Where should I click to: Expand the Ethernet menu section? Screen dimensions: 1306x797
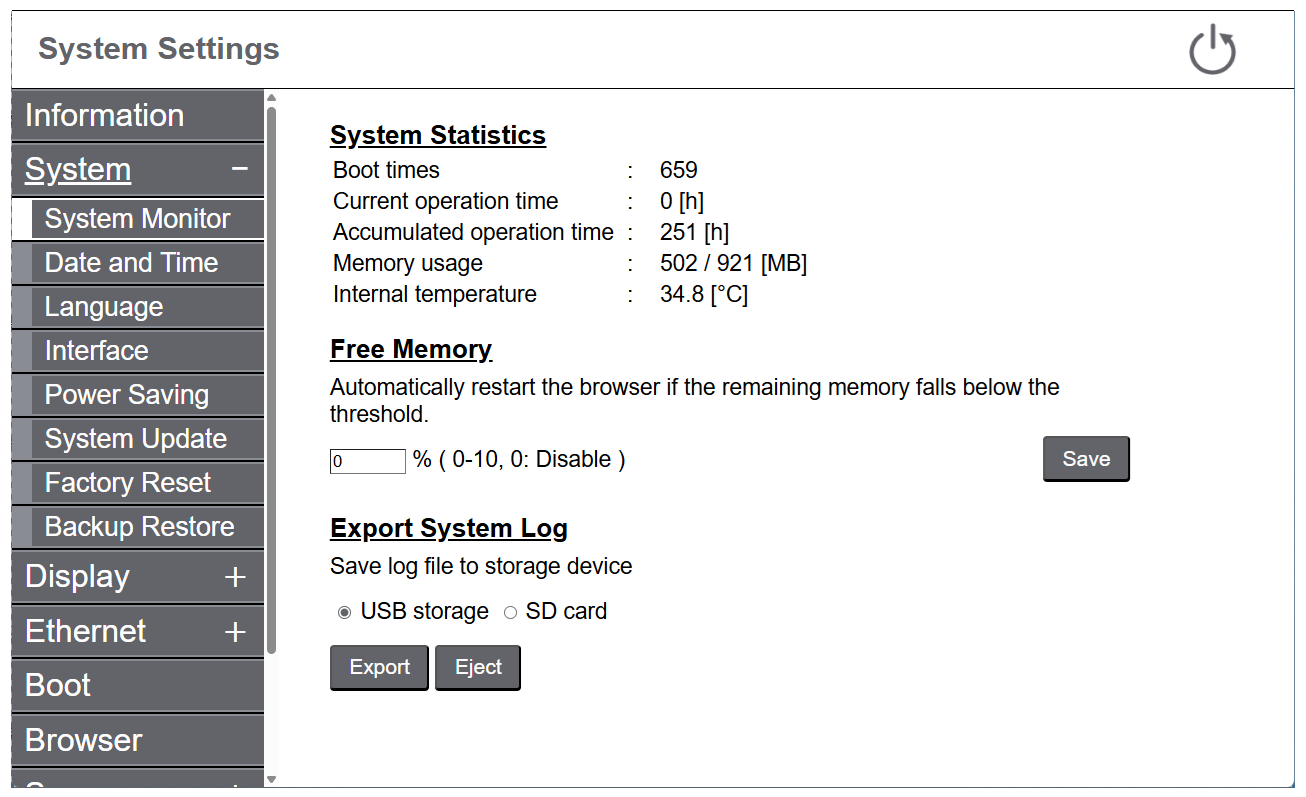[235, 632]
